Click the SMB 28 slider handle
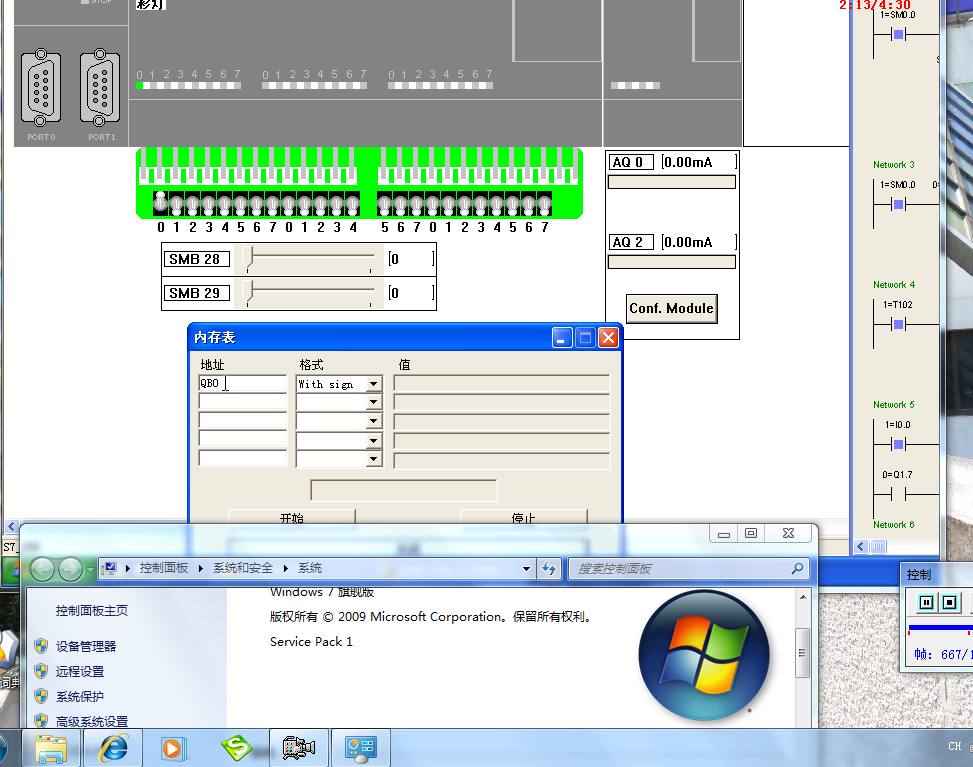 [x=250, y=260]
